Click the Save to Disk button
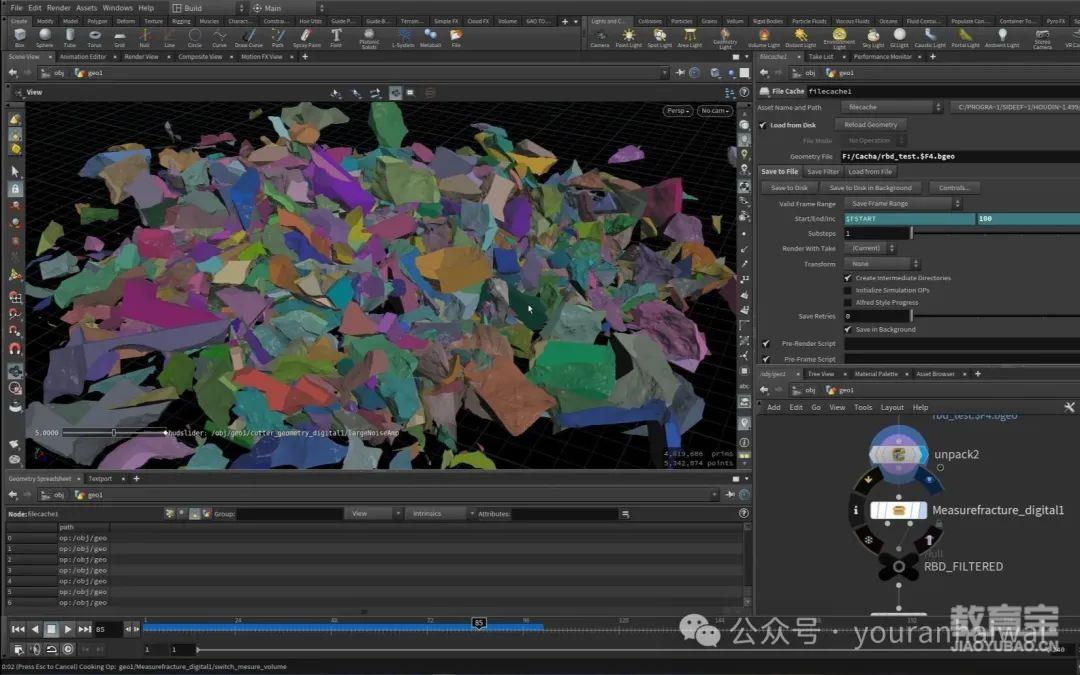 789,187
